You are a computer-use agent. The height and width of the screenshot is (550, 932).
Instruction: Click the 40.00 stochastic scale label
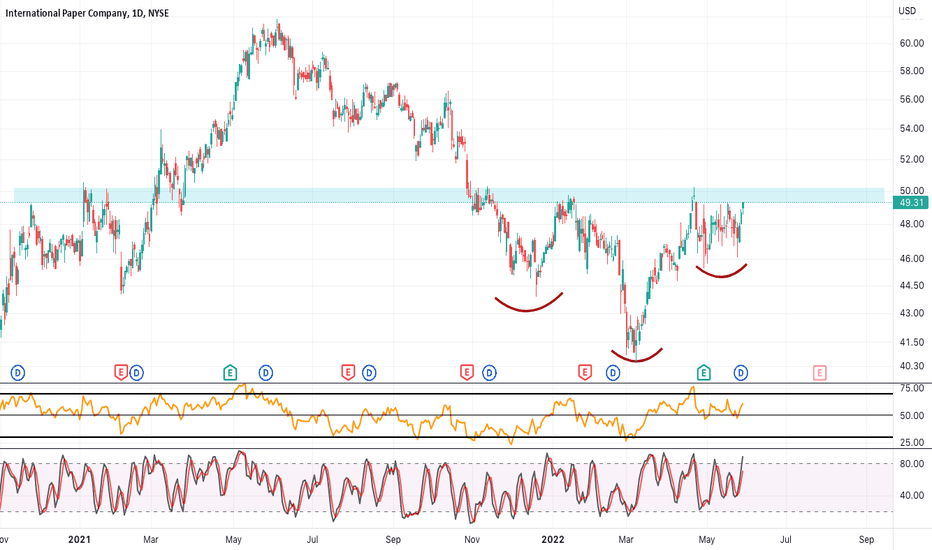pyautogui.click(x=912, y=495)
